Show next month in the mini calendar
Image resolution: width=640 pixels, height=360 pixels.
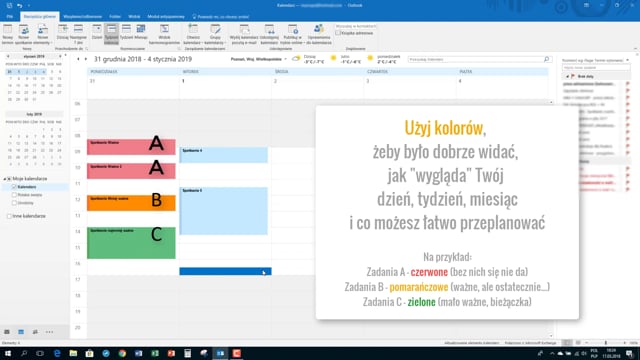click(x=60, y=56)
